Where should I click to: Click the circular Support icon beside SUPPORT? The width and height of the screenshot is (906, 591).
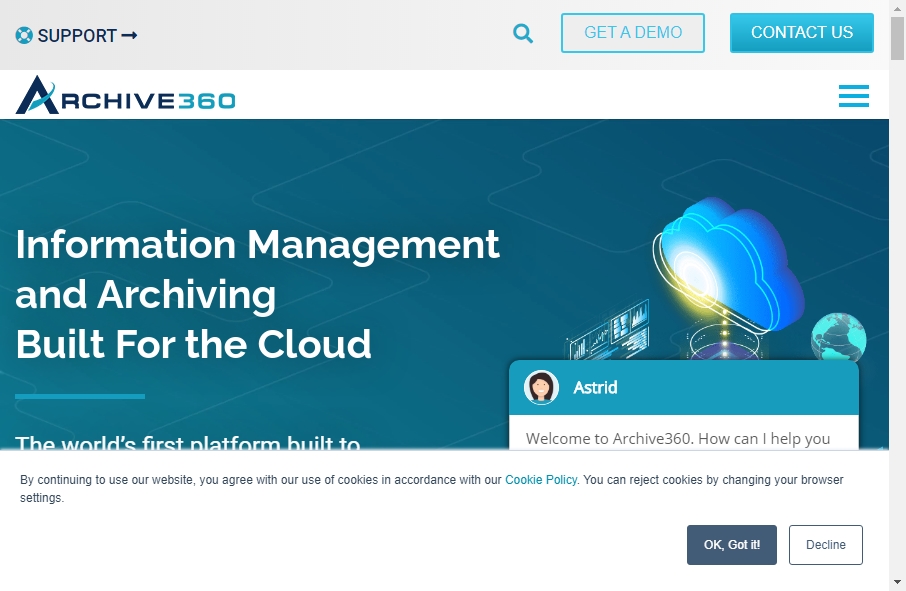pyautogui.click(x=22, y=35)
